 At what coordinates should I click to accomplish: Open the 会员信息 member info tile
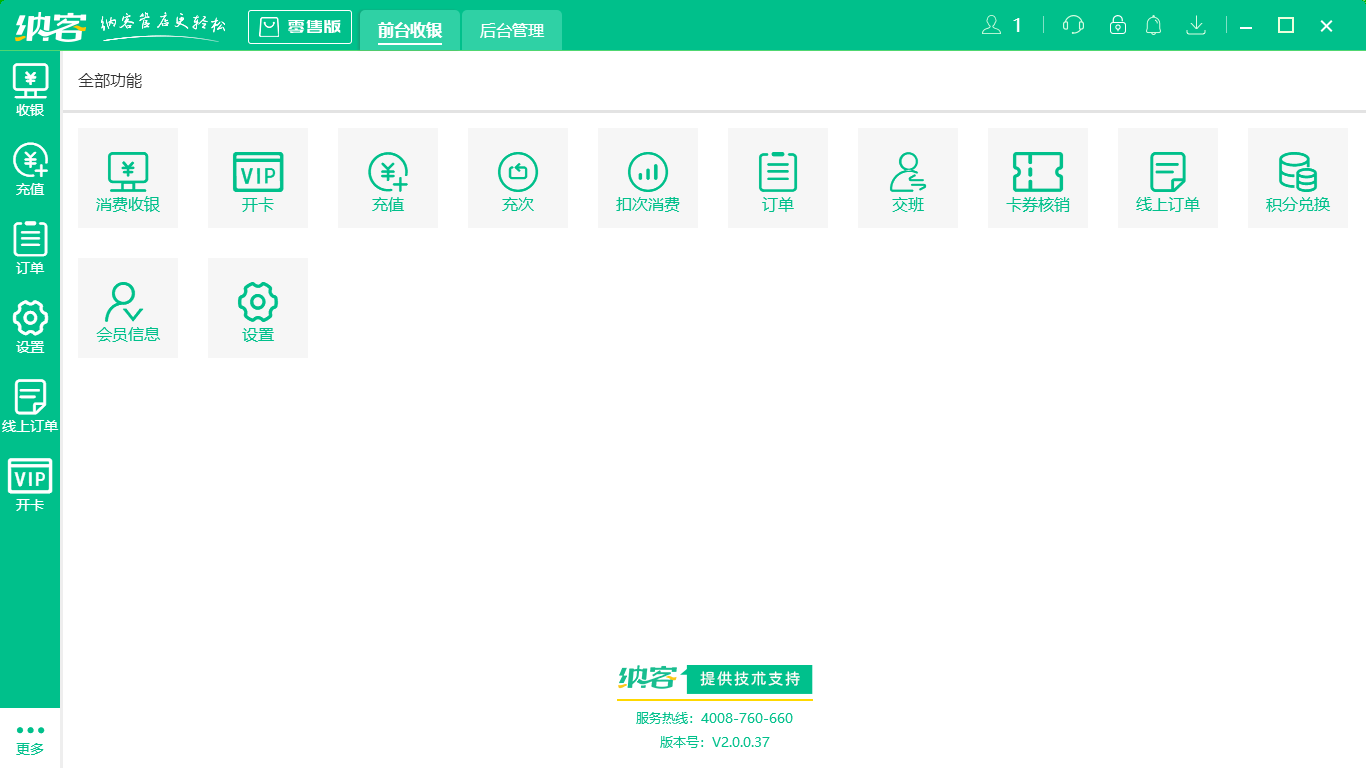tap(128, 308)
